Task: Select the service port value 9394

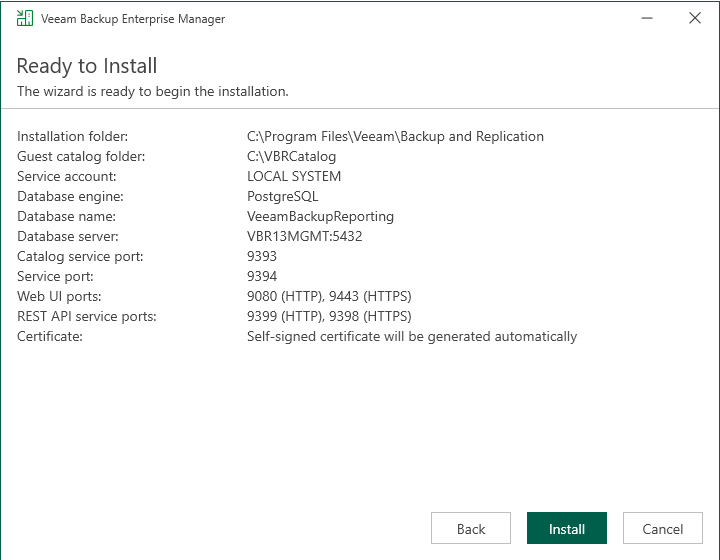Action: [x=262, y=276]
